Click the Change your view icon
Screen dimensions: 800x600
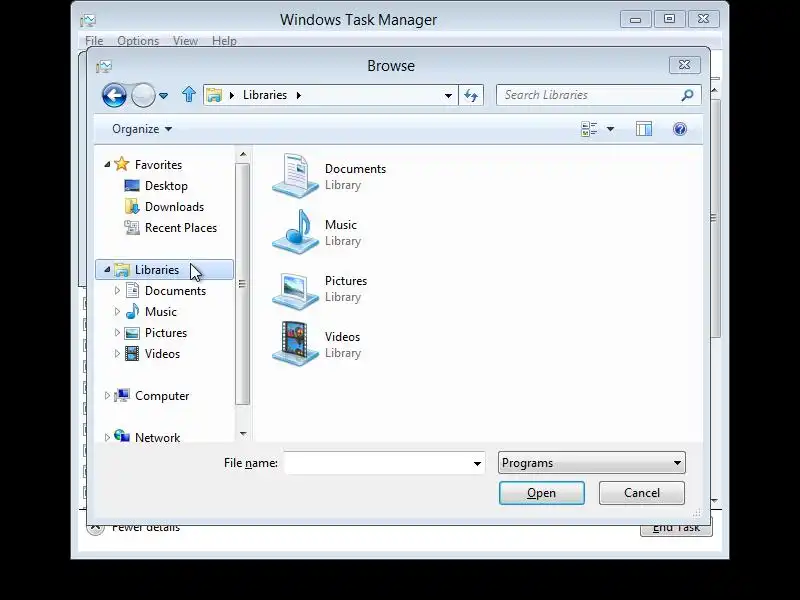coord(589,129)
